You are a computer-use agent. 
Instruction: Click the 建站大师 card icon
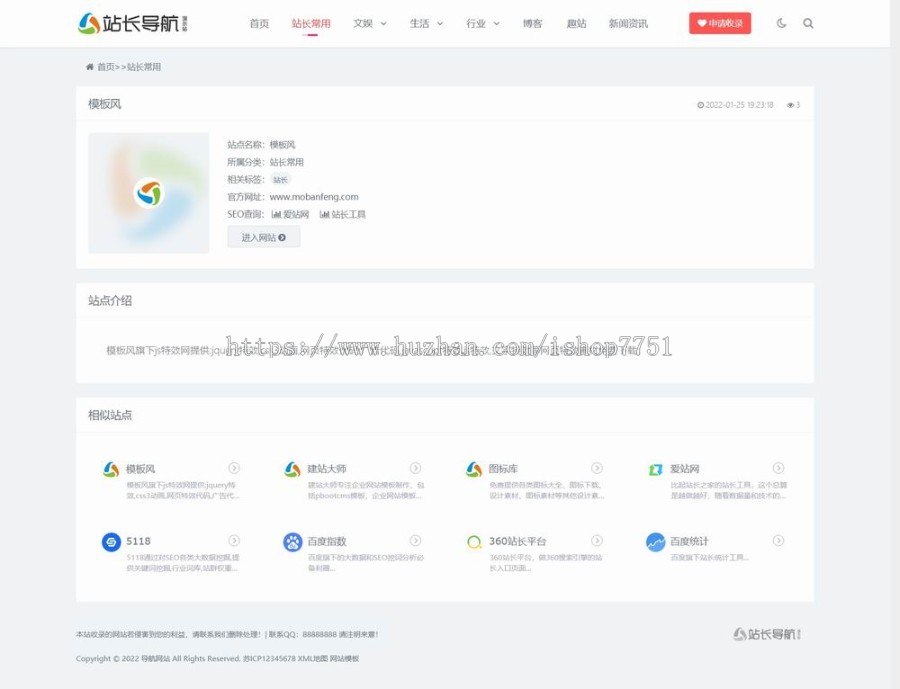[x=293, y=469]
